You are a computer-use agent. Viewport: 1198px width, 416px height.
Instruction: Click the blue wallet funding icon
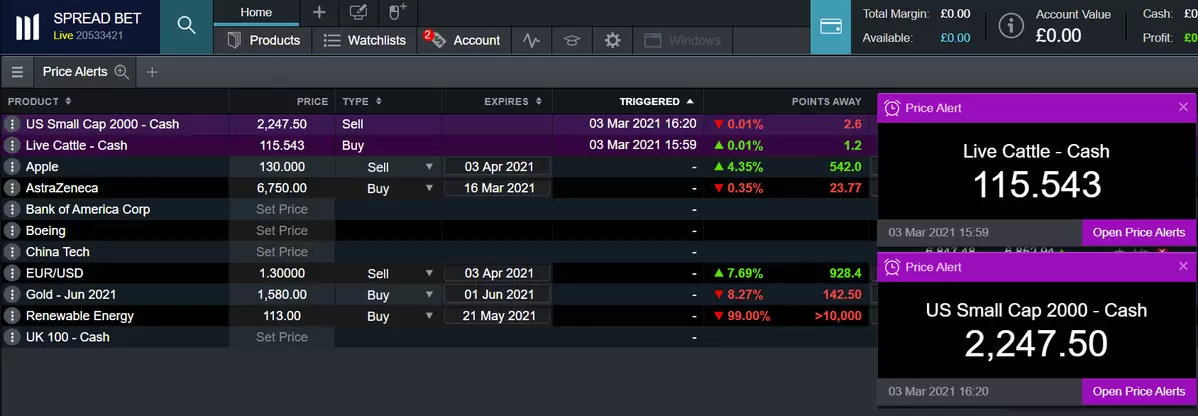(x=830, y=27)
